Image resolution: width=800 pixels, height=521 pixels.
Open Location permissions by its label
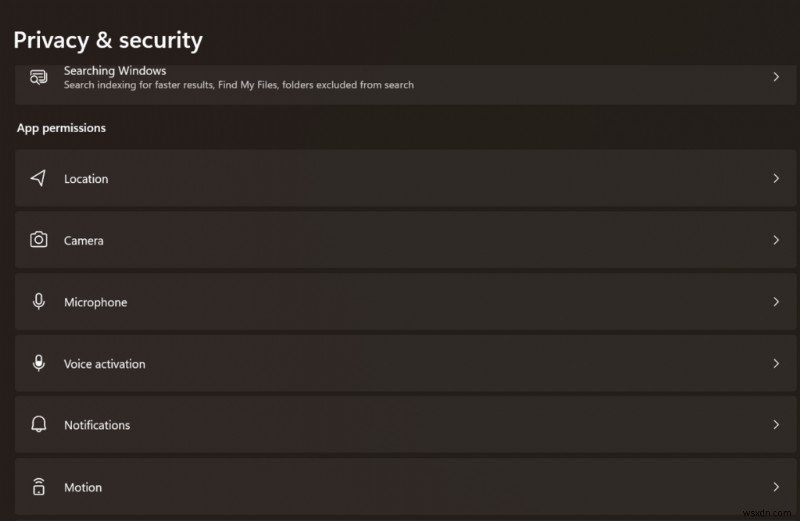[x=86, y=179]
